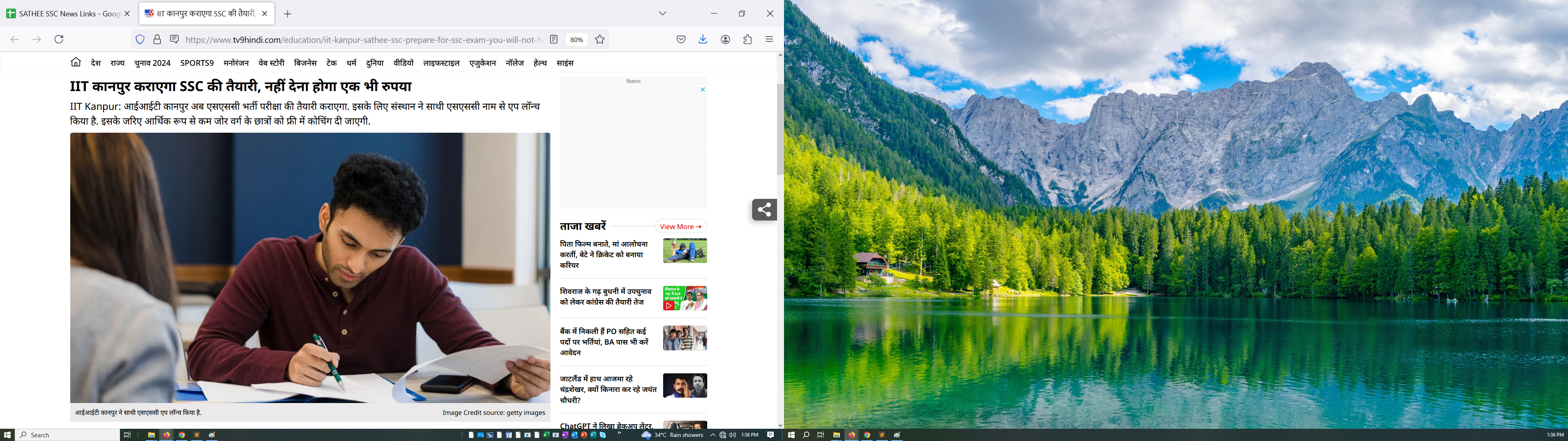Open Extensions puzzle icon
1568x441 pixels.
748,40
